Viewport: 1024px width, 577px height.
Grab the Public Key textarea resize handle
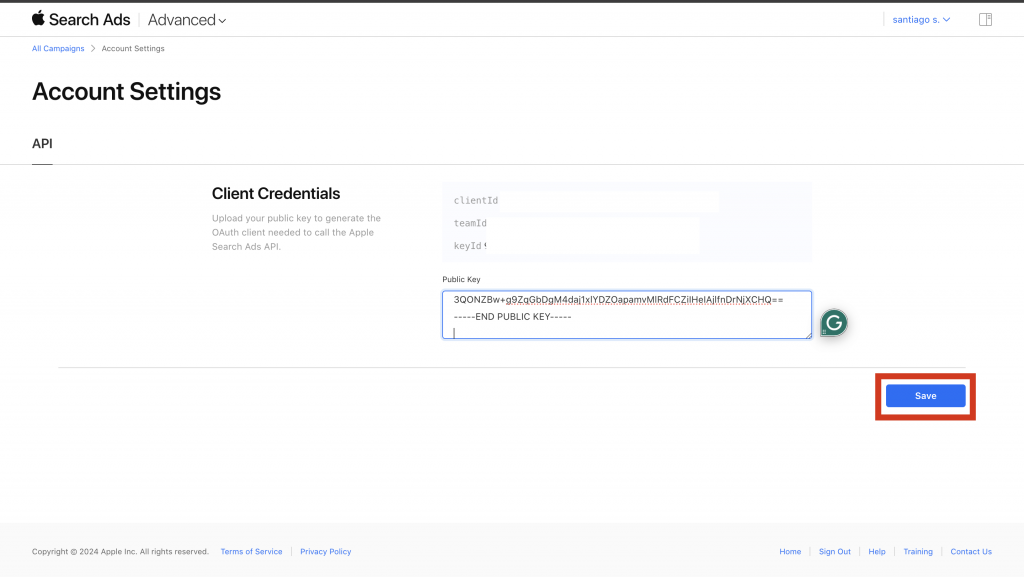[x=808, y=335]
